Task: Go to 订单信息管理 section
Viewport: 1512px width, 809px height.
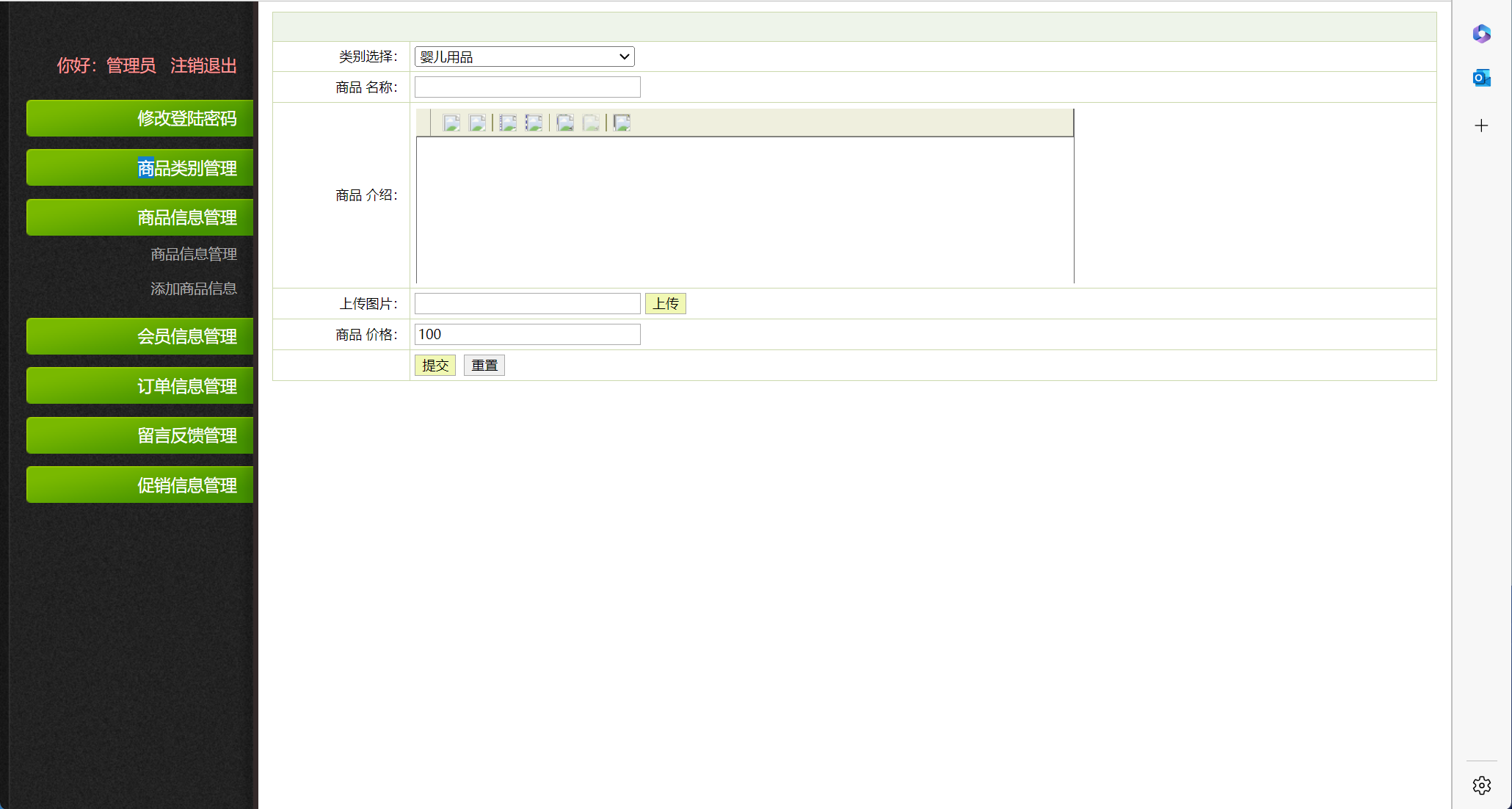Action: click(x=140, y=386)
